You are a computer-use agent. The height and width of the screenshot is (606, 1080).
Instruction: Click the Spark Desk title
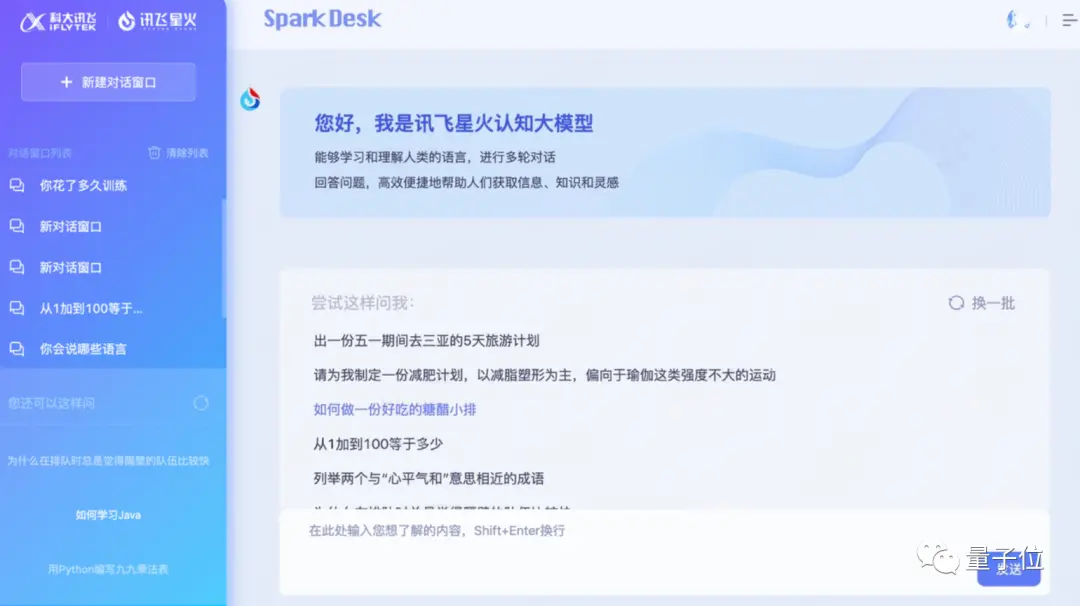(x=322, y=19)
